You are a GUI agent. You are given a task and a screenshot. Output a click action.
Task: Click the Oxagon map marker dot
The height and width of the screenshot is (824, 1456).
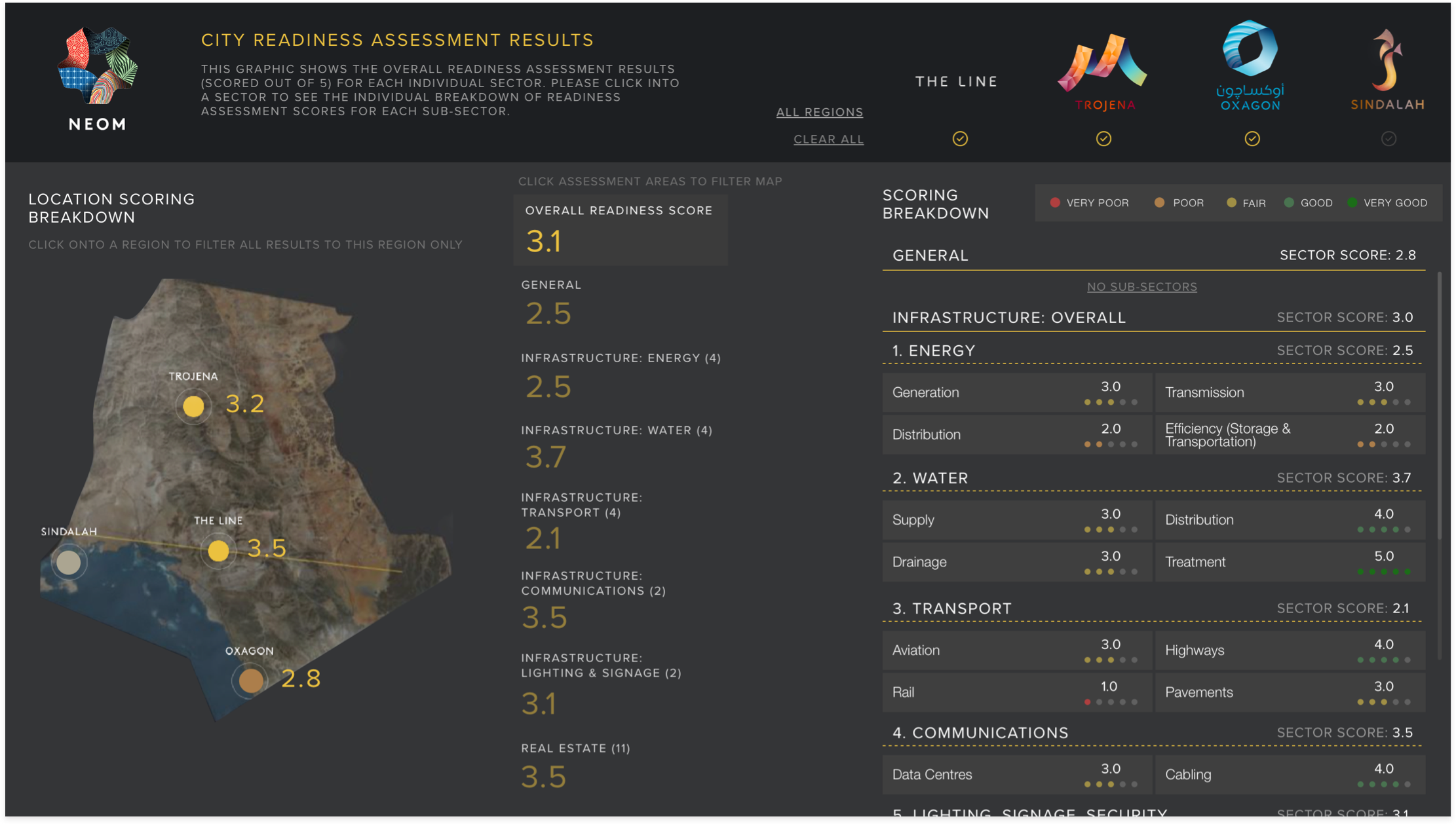(x=250, y=681)
